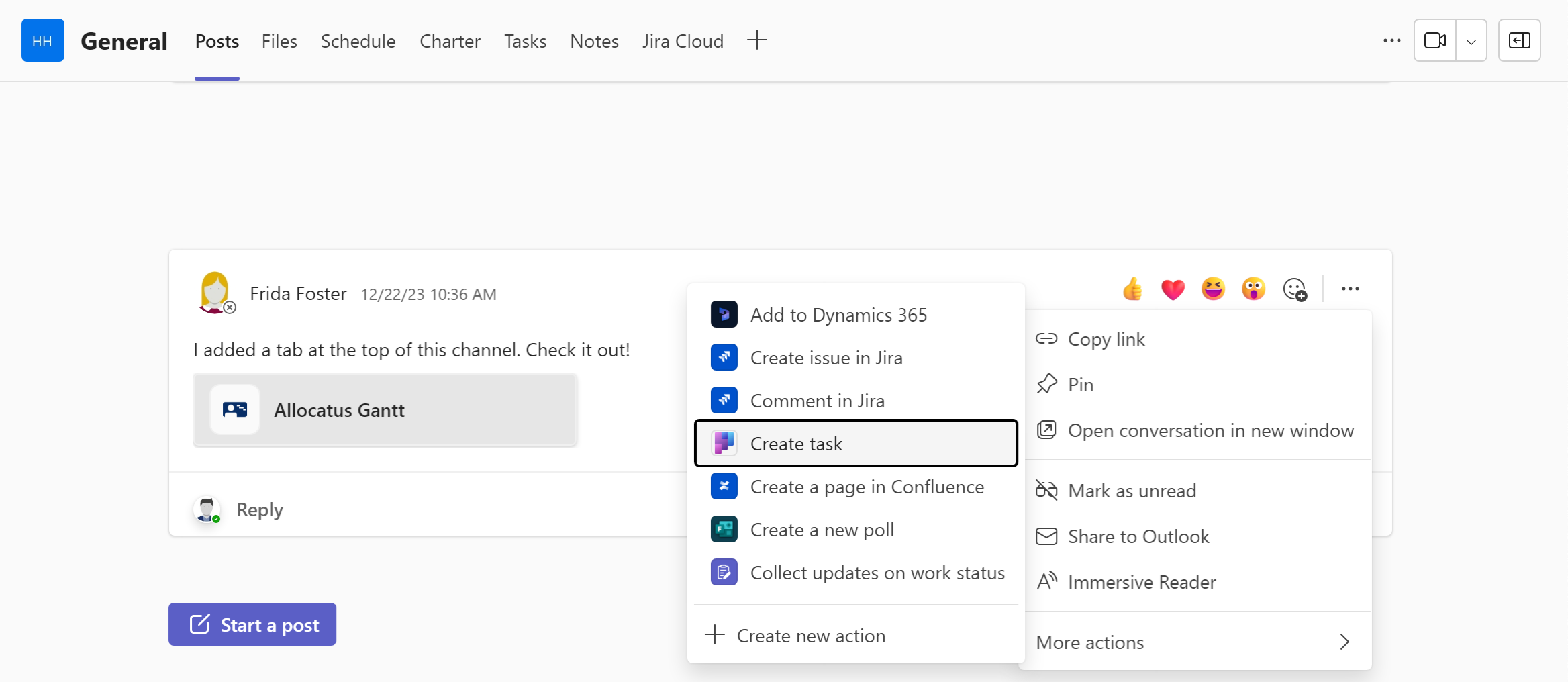Choose Create a new poll

coord(856,530)
